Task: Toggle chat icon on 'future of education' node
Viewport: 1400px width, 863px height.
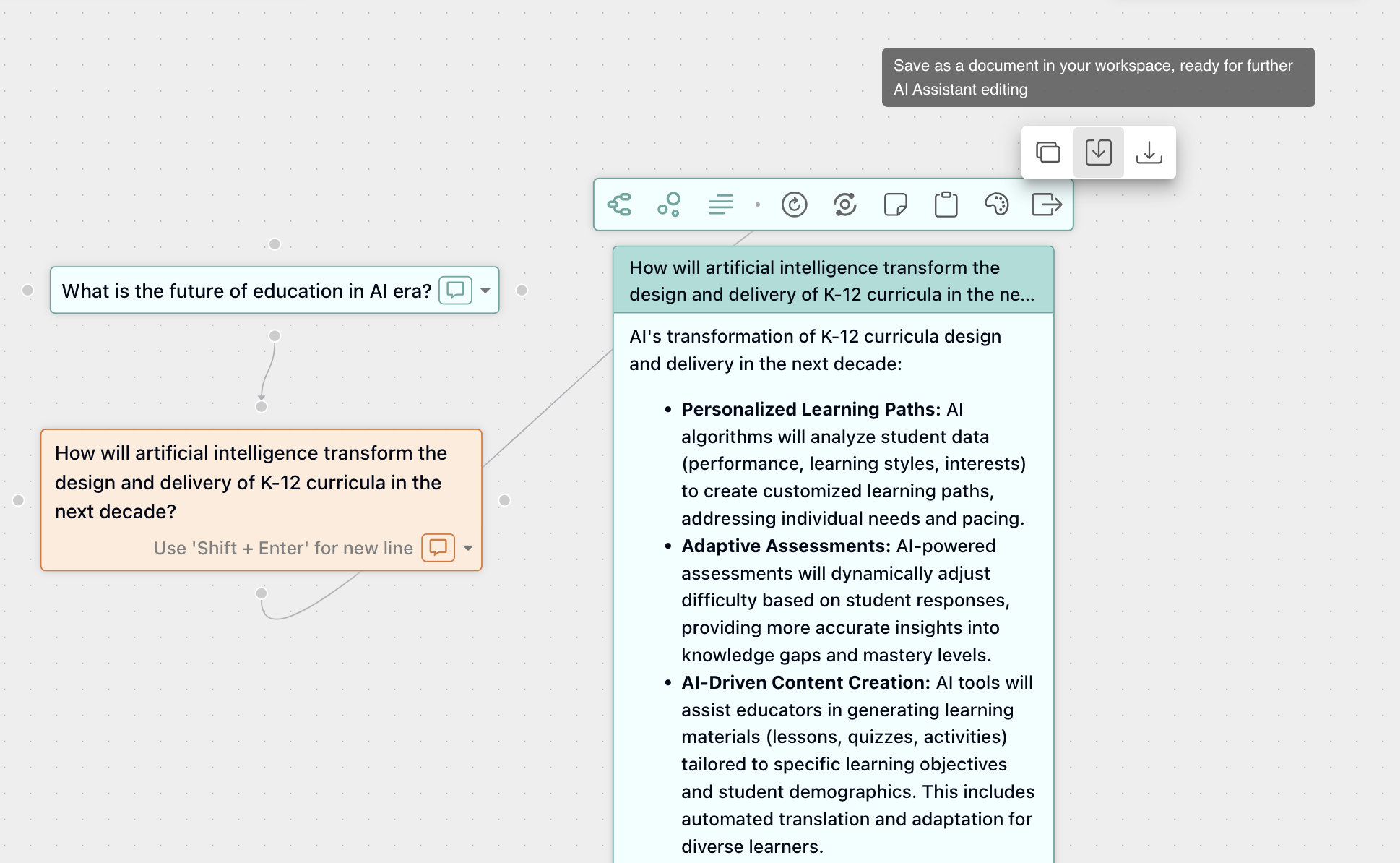Action: point(455,291)
